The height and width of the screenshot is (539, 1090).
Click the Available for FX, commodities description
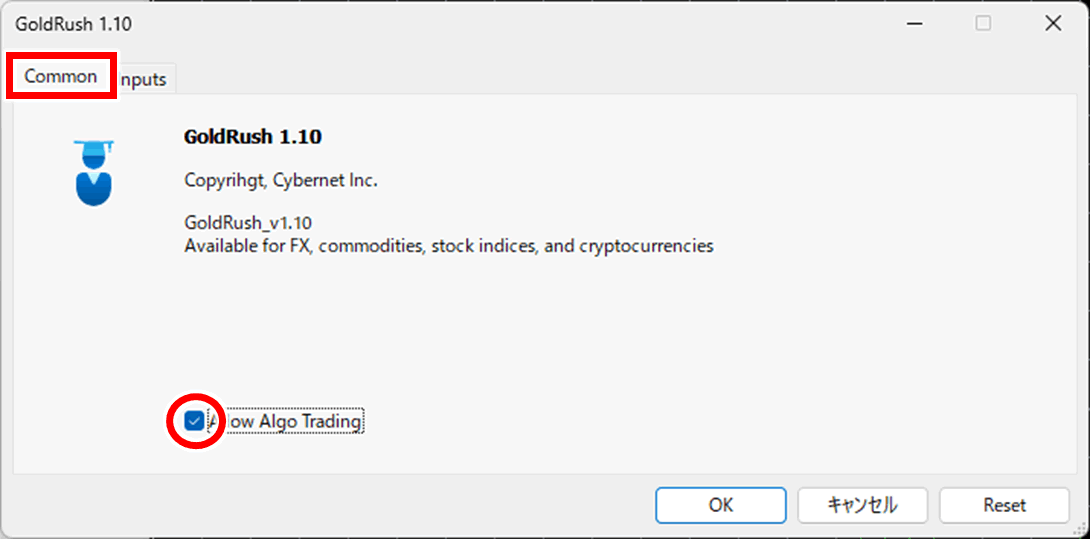coord(449,246)
